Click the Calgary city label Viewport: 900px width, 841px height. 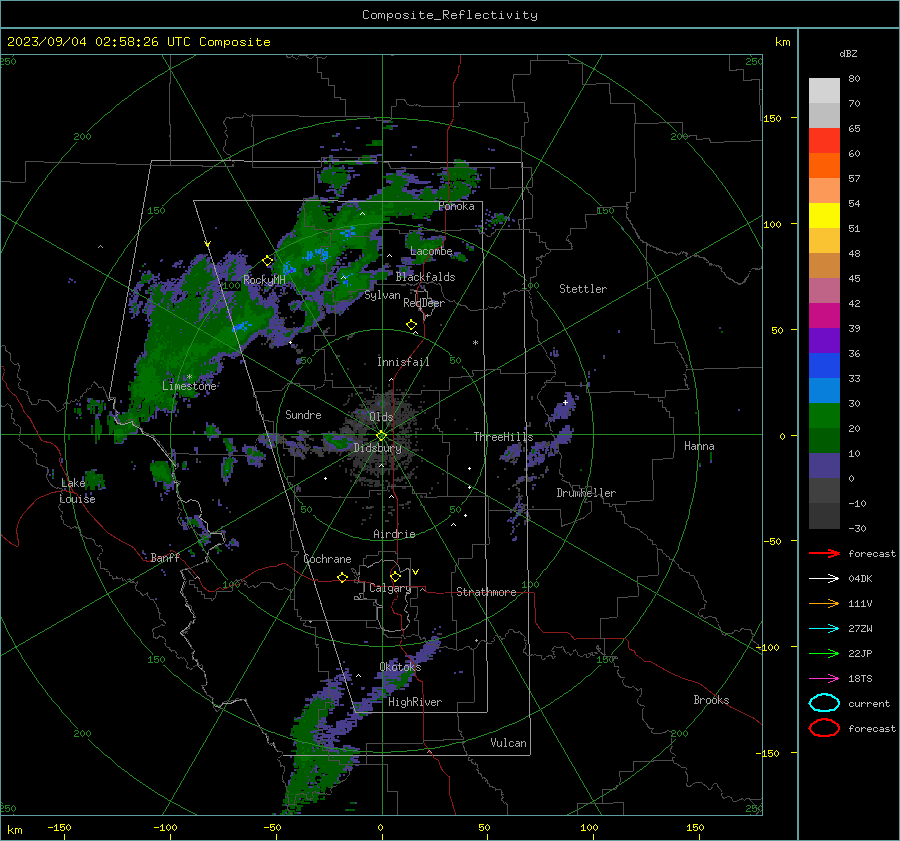point(390,588)
